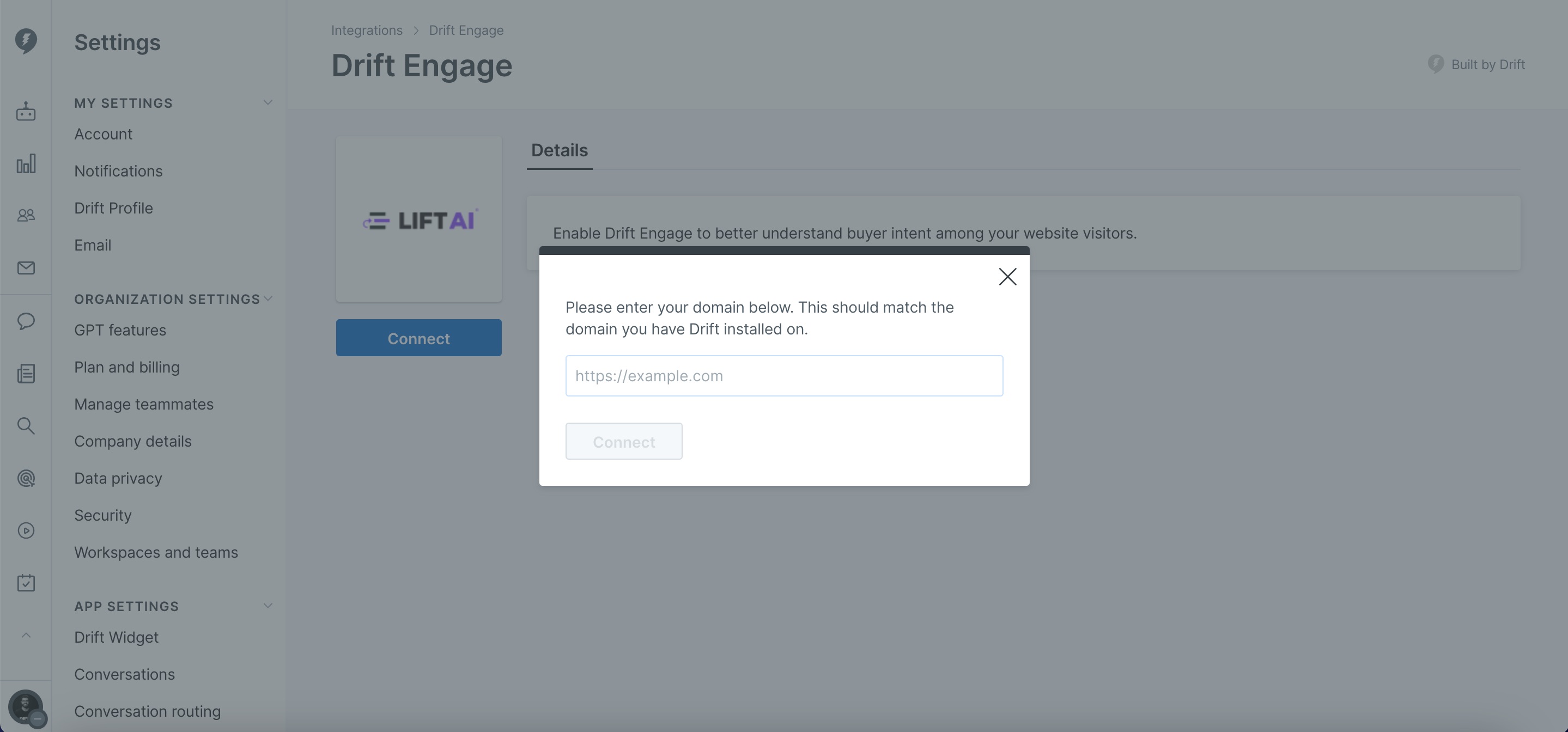Focus the https://example.com domain field
The height and width of the screenshot is (732, 1568).
(784, 376)
